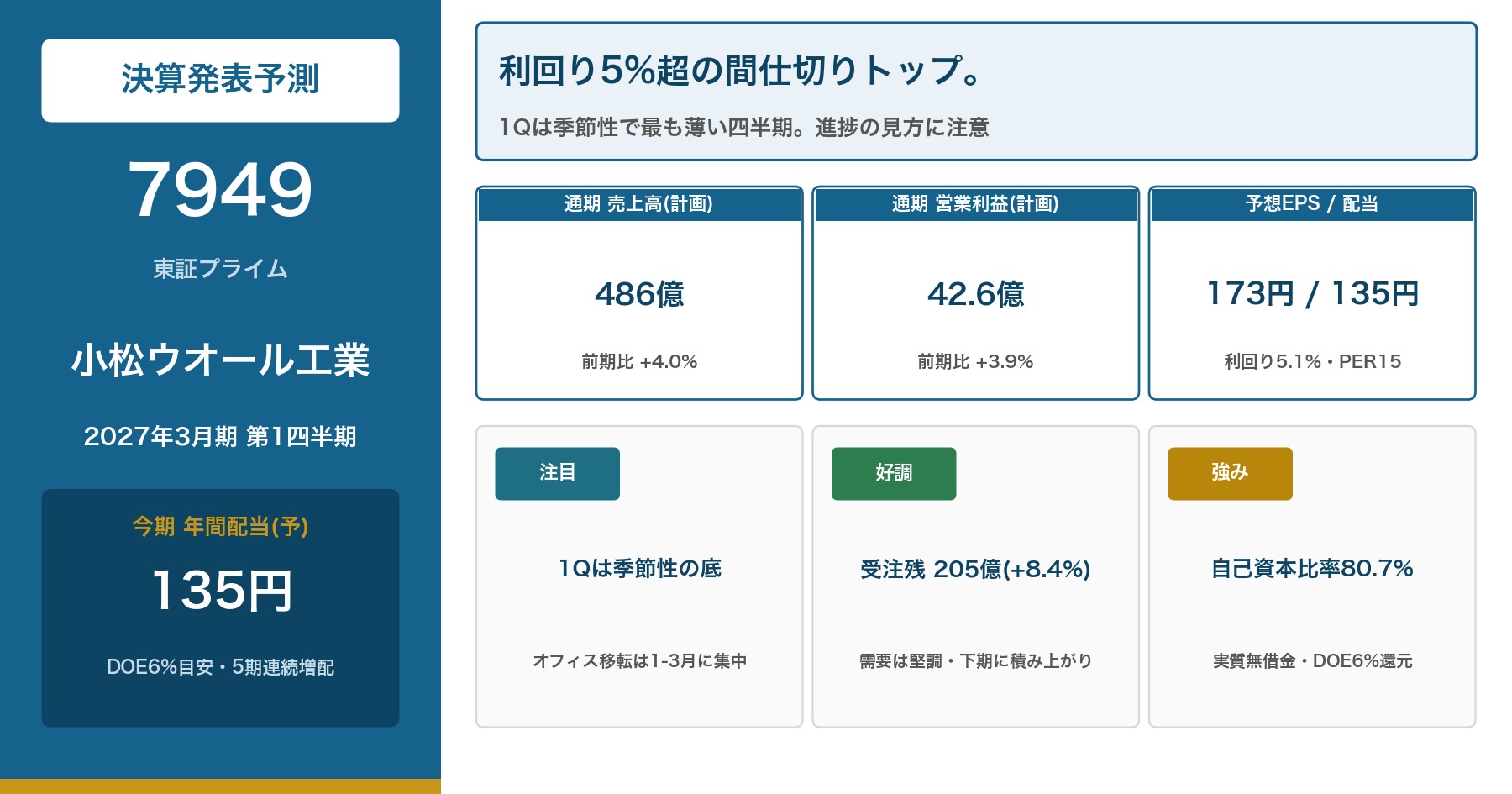Select the 135円 annual dividend value

[222, 590]
